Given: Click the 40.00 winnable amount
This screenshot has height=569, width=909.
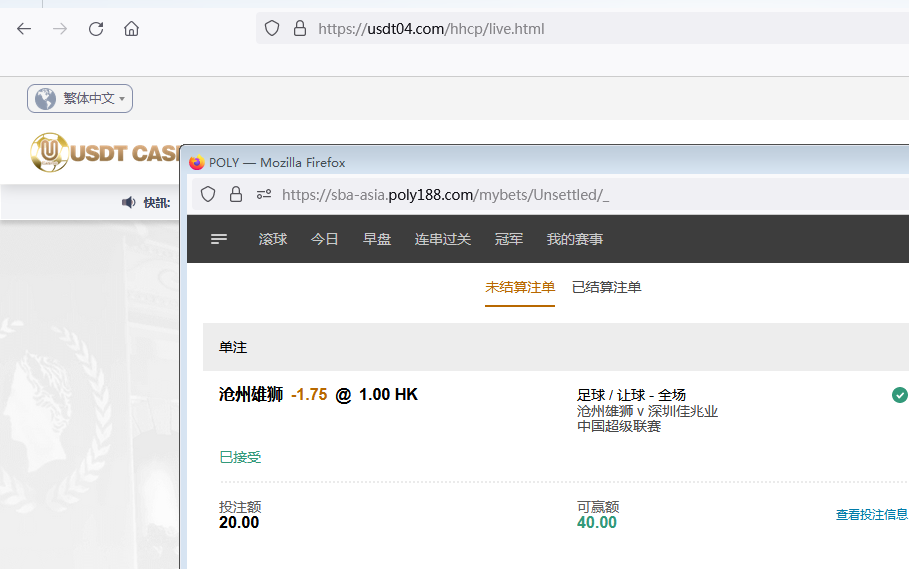Looking at the screenshot, I should [x=597, y=523].
